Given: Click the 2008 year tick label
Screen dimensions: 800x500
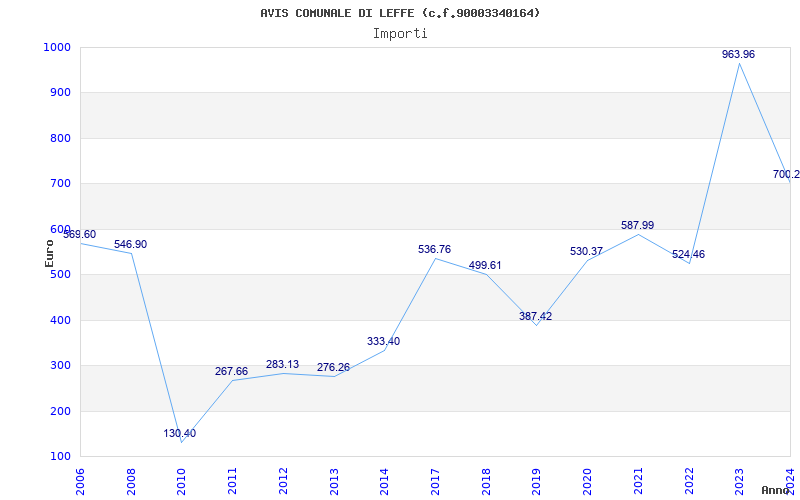Looking at the screenshot, I should tap(131, 482).
